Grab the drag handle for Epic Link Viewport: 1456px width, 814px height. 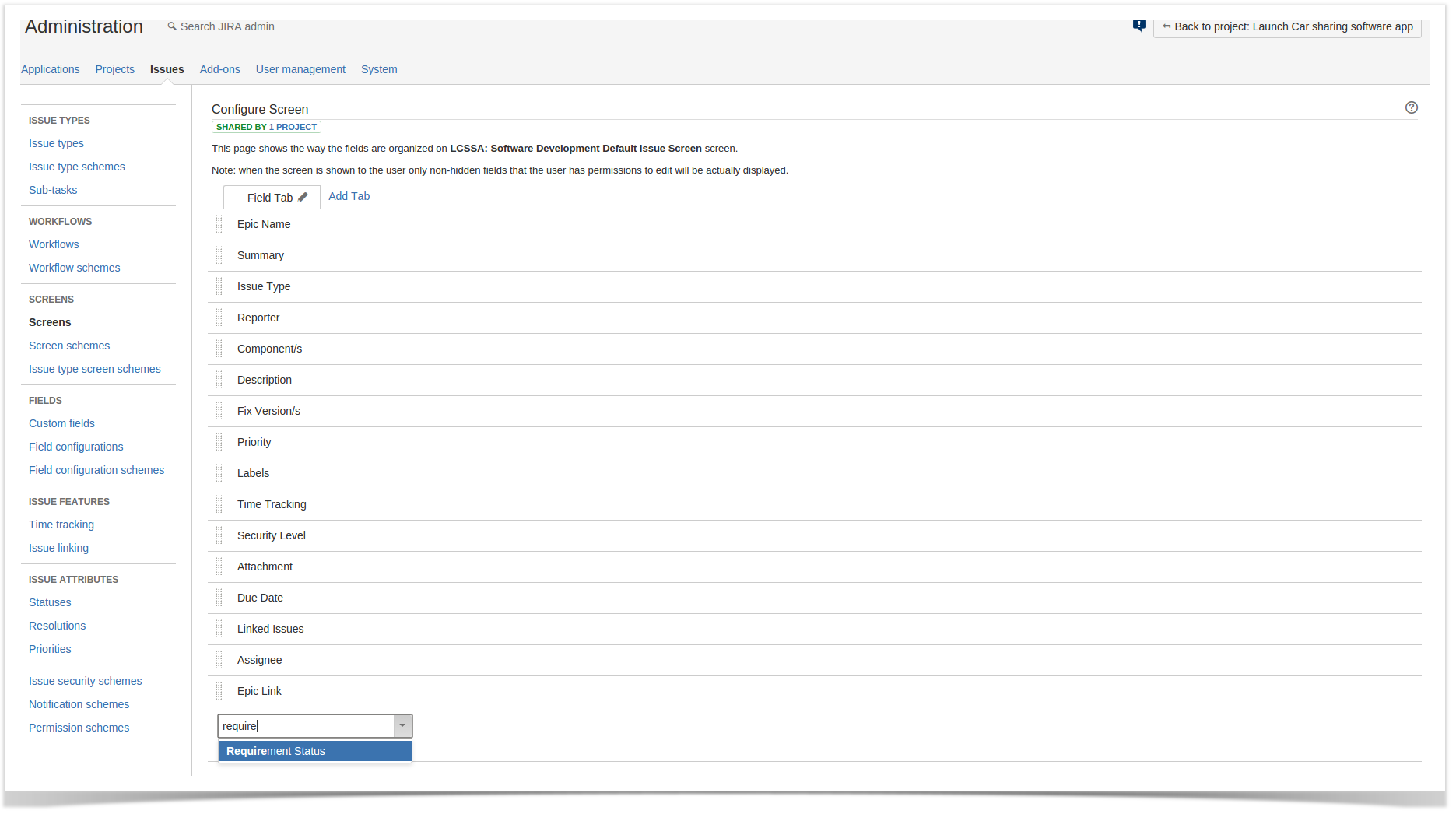pyautogui.click(x=219, y=691)
